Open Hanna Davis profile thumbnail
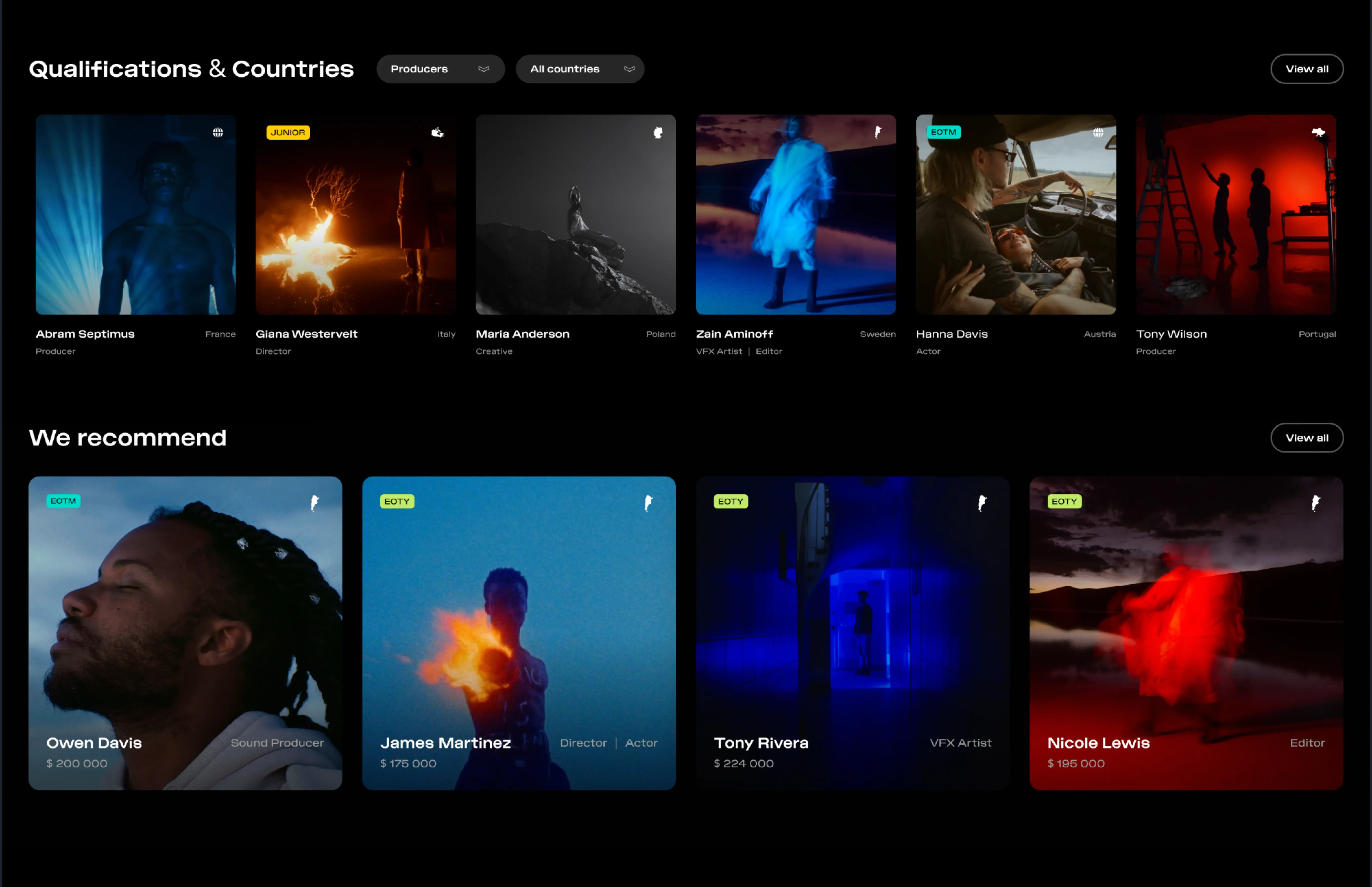Viewport: 1372px width, 887px height. [1016, 214]
